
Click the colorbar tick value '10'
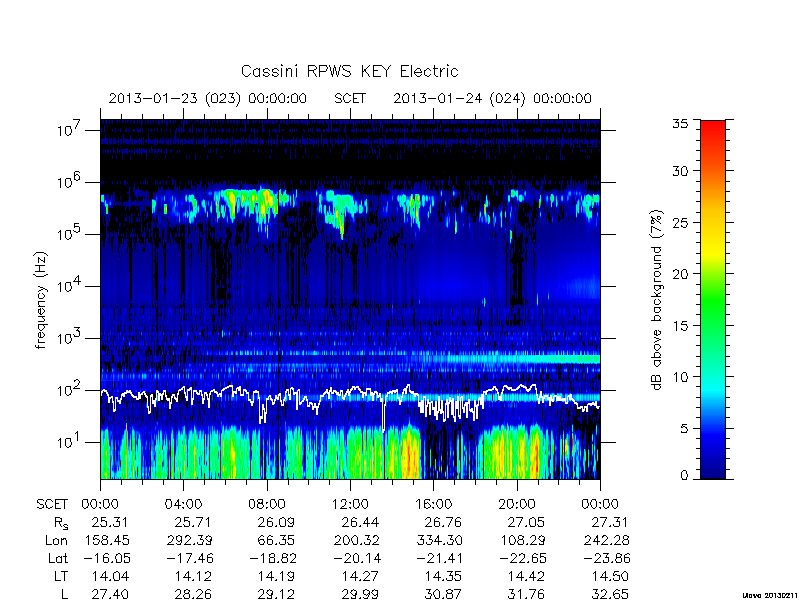click(680, 377)
